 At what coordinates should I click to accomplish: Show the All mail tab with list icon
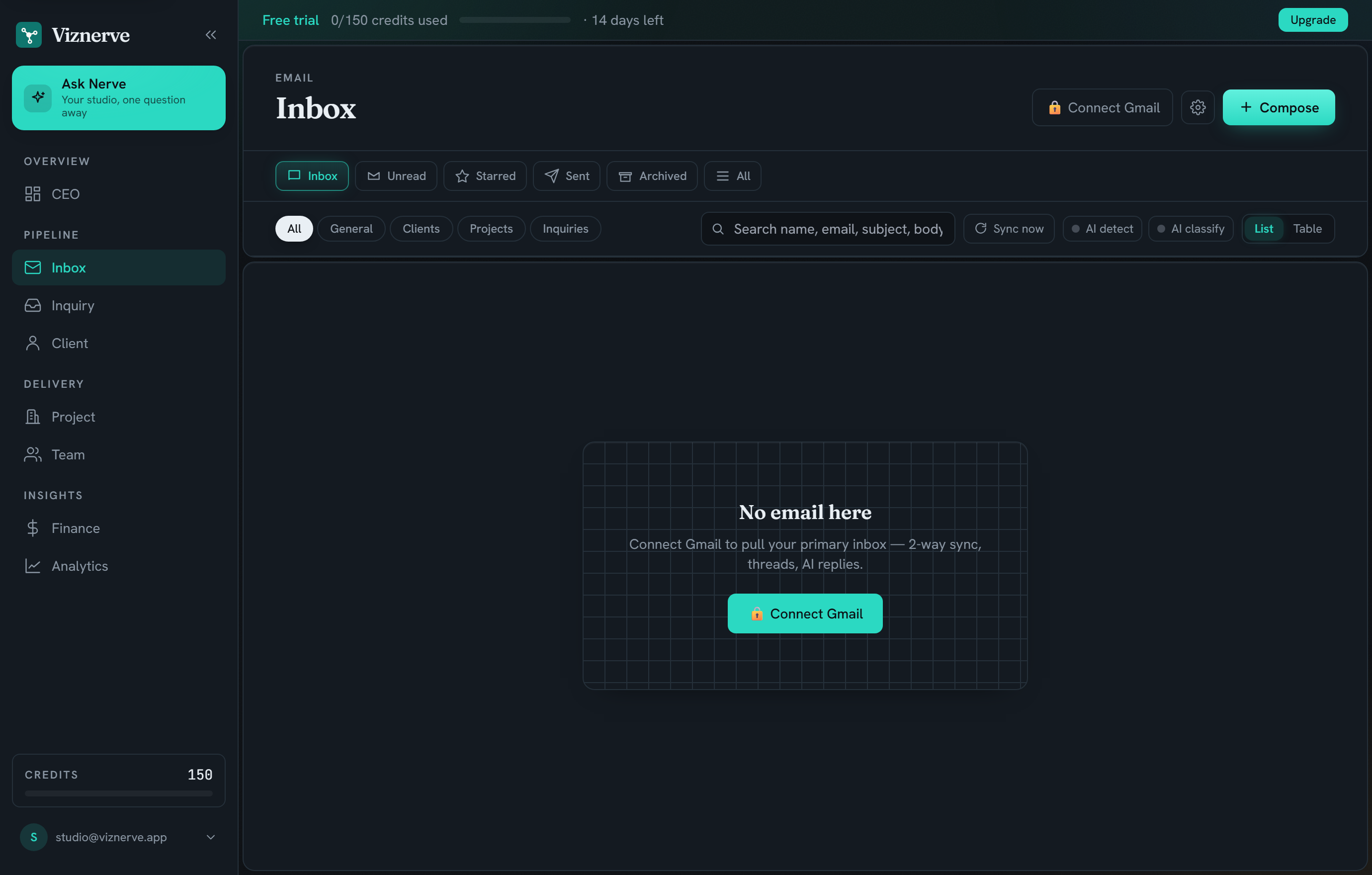click(733, 176)
